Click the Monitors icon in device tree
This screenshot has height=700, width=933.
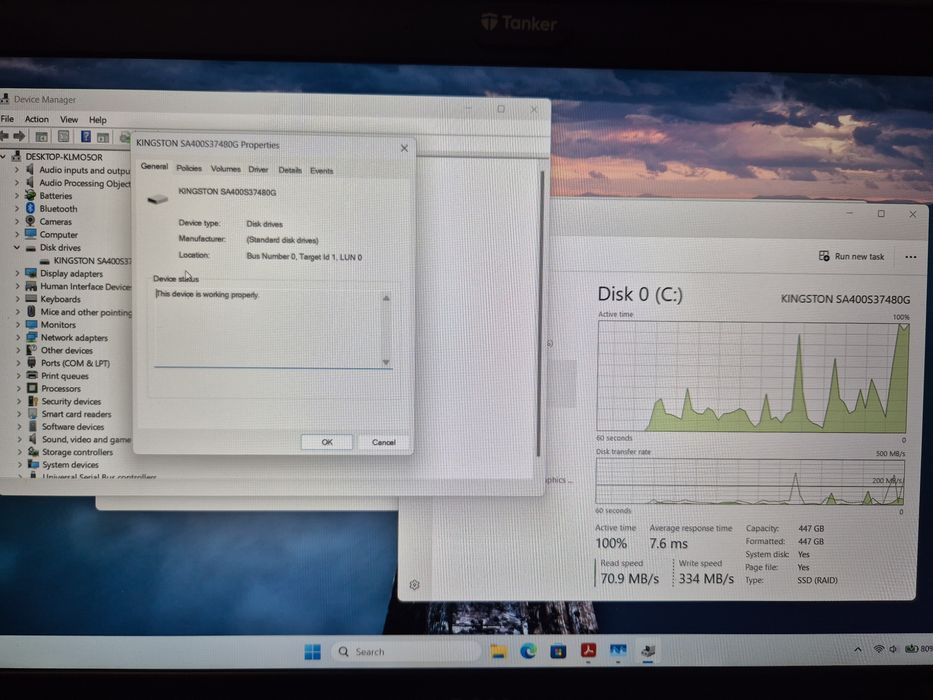(32, 324)
